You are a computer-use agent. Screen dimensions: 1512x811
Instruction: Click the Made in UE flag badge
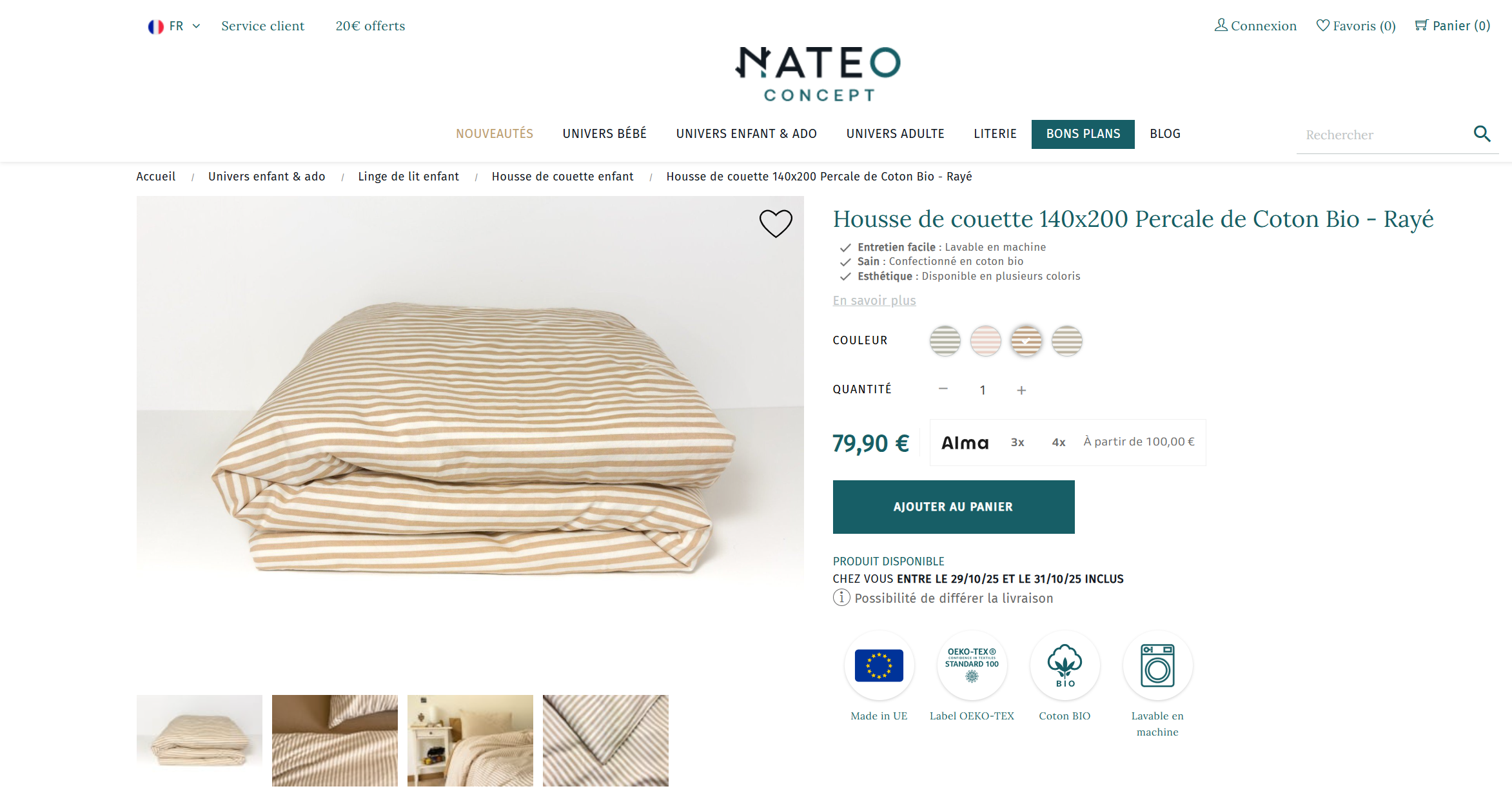point(879,665)
